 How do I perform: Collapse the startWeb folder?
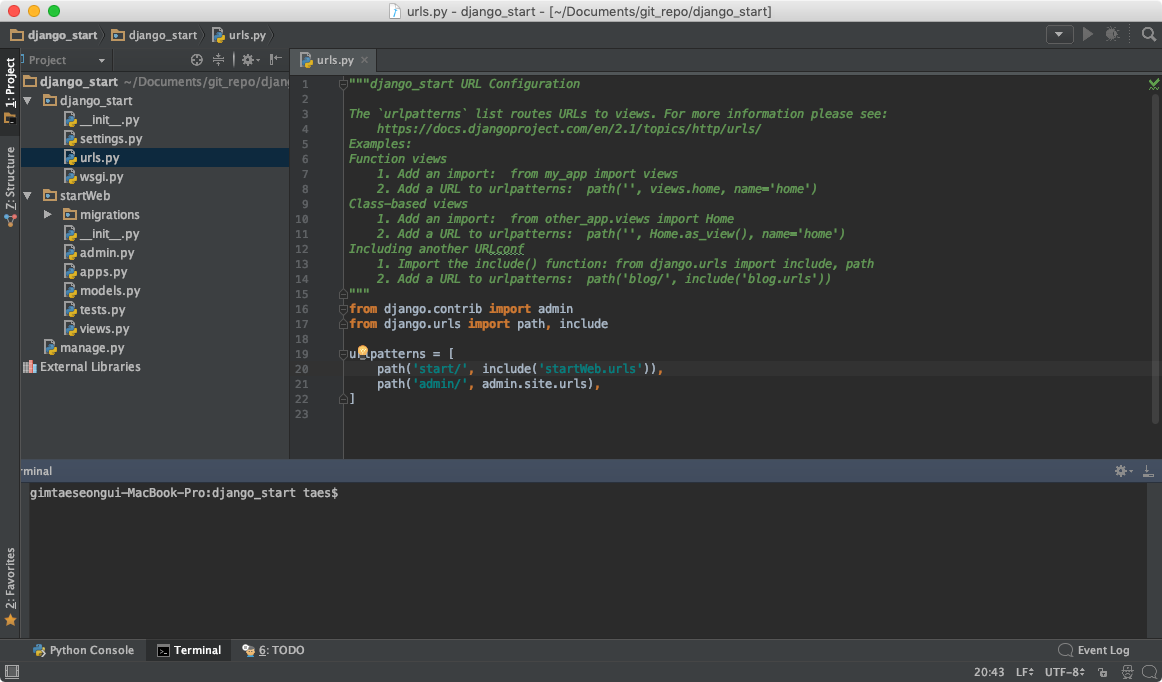[x=27, y=196]
